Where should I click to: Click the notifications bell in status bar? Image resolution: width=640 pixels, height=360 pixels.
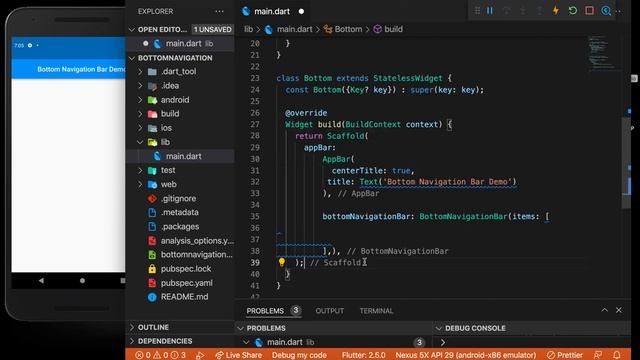tap(617, 355)
